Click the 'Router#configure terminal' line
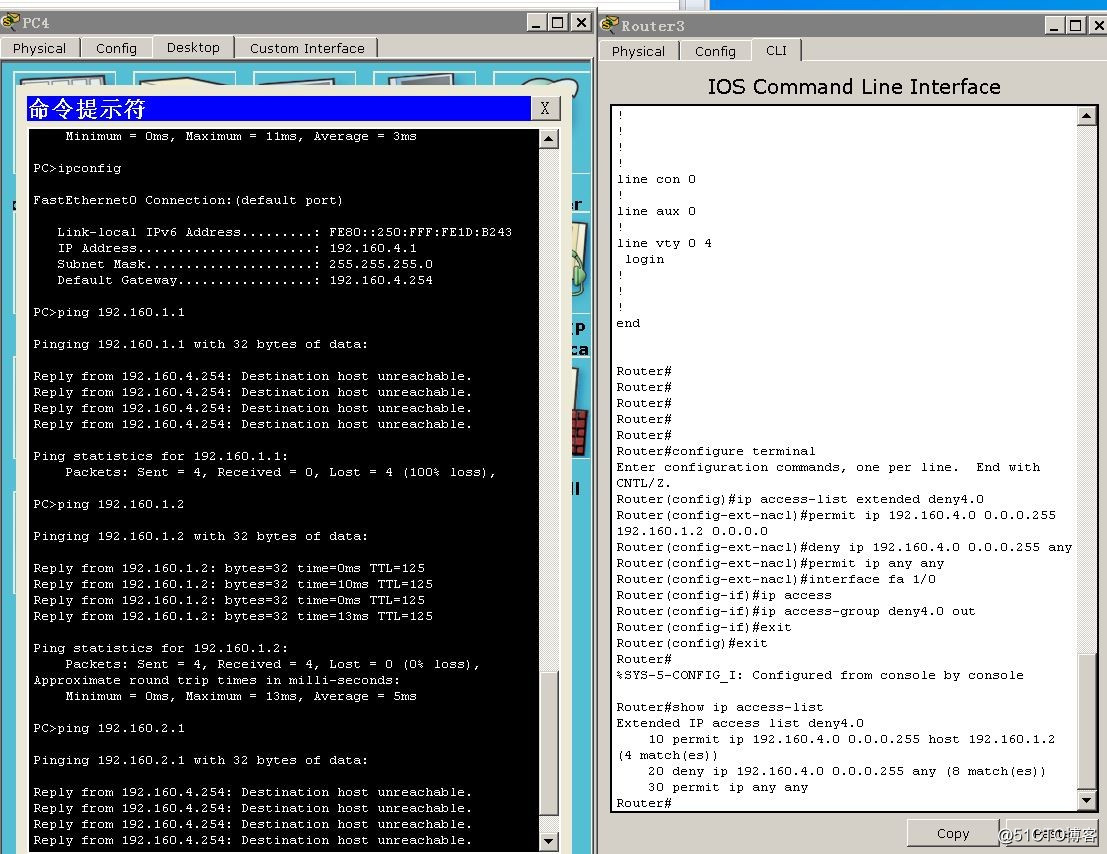1107x854 pixels. point(716,451)
